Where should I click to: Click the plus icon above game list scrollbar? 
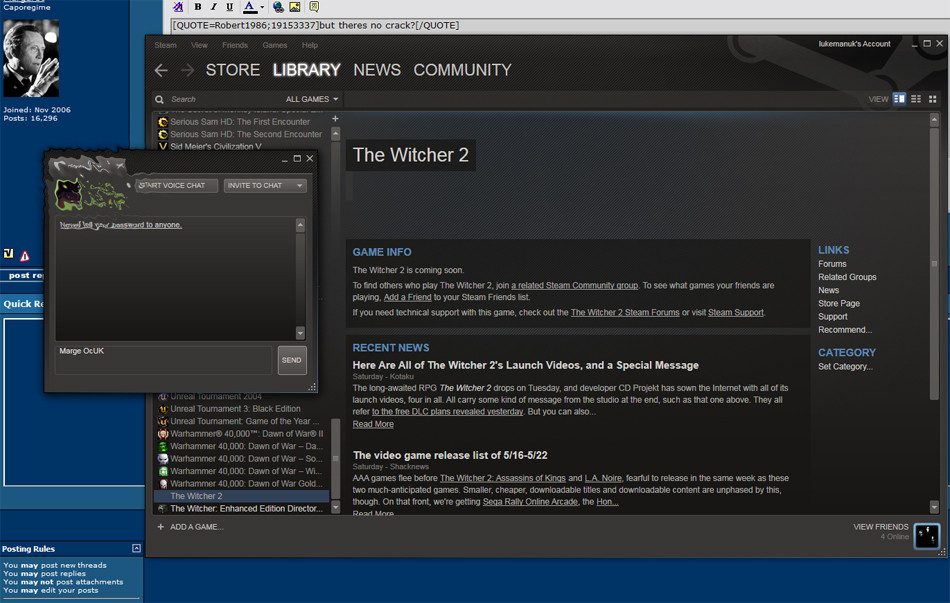[335, 119]
